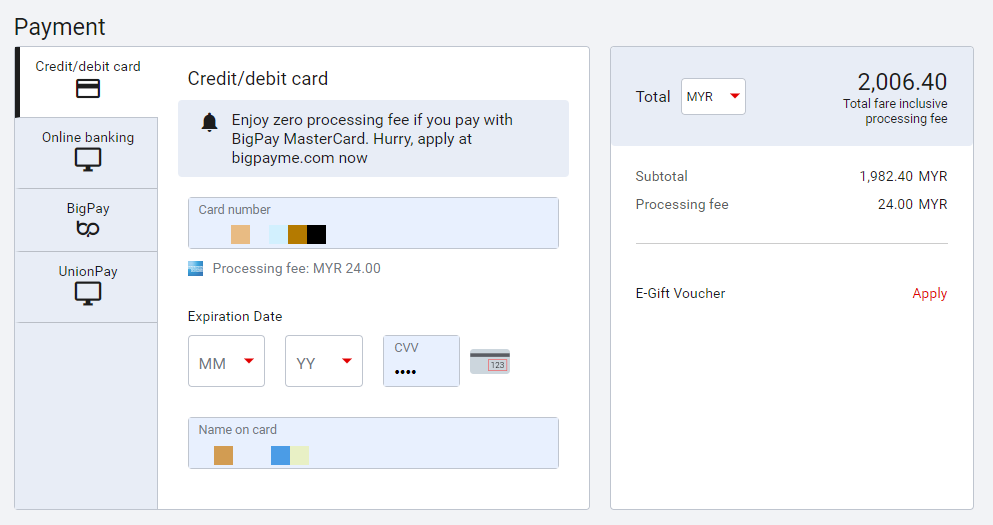Open the YY expiration year dropdown
The image size is (993, 525).
pyautogui.click(x=323, y=362)
